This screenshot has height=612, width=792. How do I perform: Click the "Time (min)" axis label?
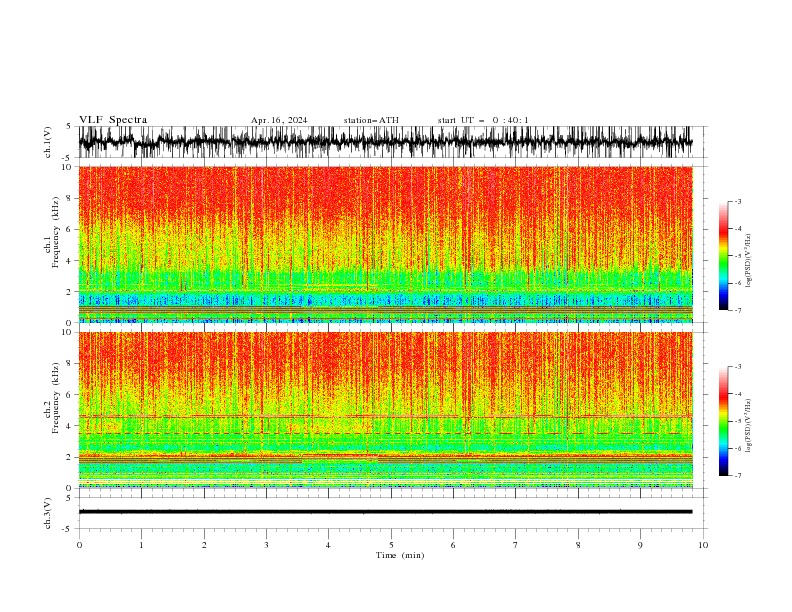(400, 555)
